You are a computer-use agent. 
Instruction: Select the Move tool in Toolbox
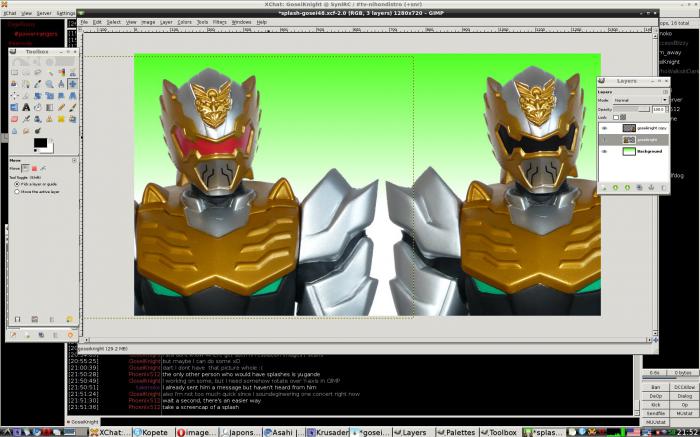73,84
